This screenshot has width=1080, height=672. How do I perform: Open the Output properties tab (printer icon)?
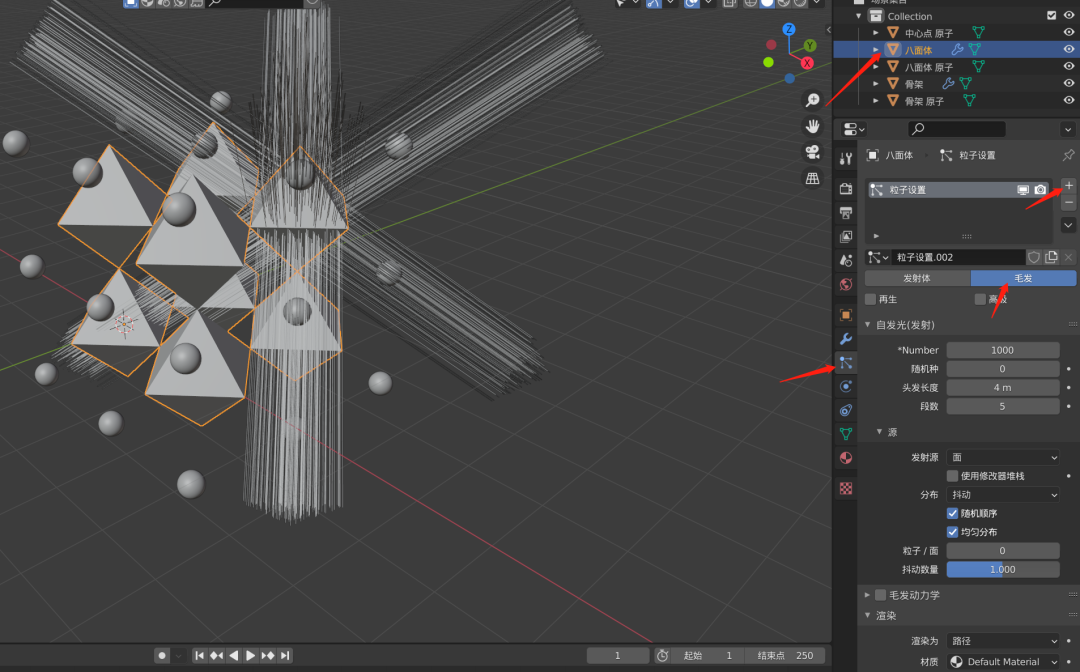tap(846, 213)
